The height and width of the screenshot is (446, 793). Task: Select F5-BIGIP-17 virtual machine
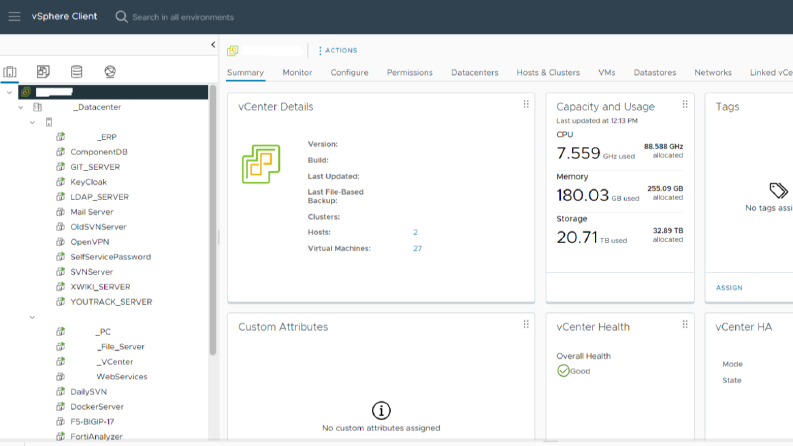(92, 421)
